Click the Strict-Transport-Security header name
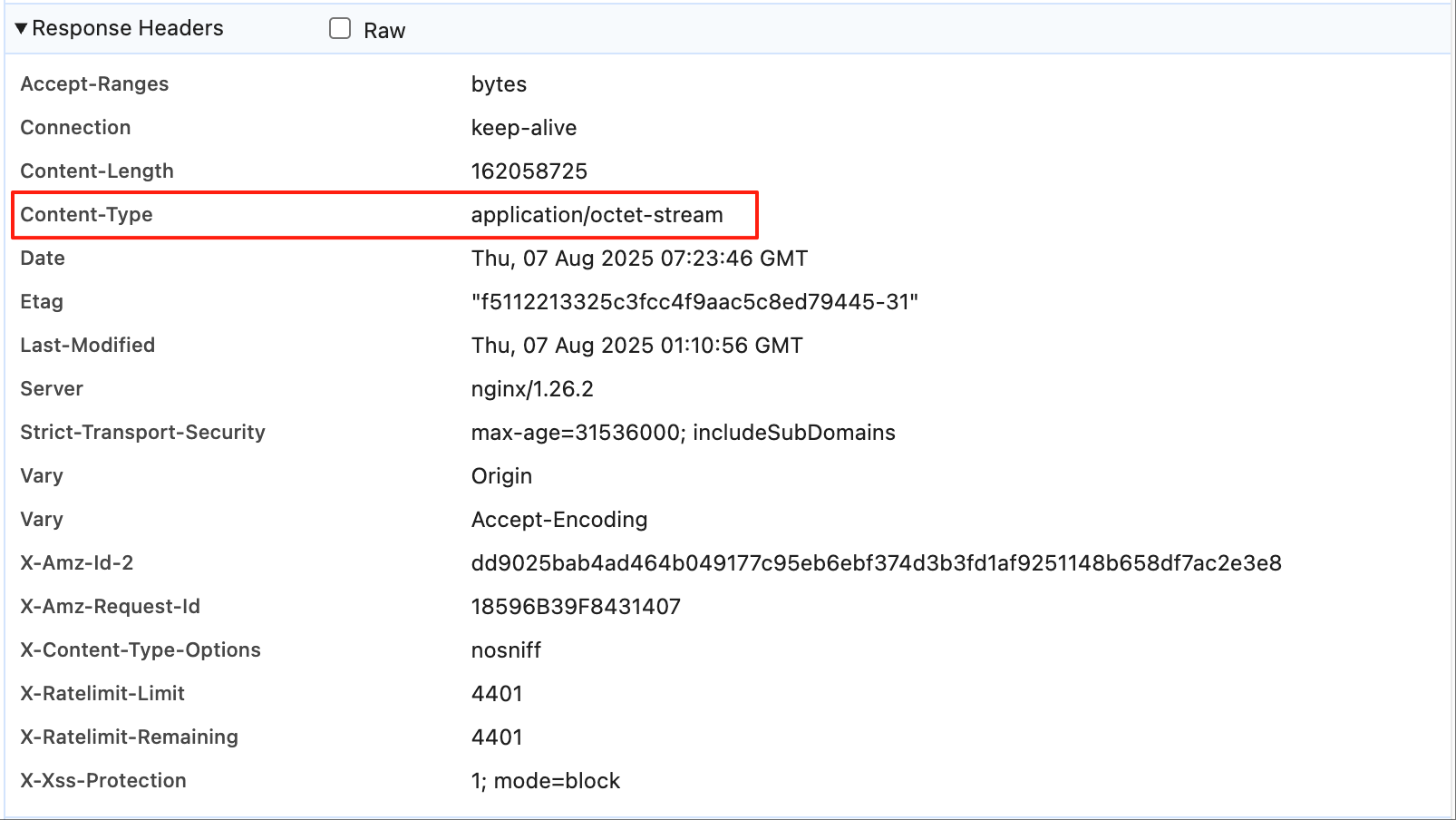The width and height of the screenshot is (1456, 820). (142, 433)
